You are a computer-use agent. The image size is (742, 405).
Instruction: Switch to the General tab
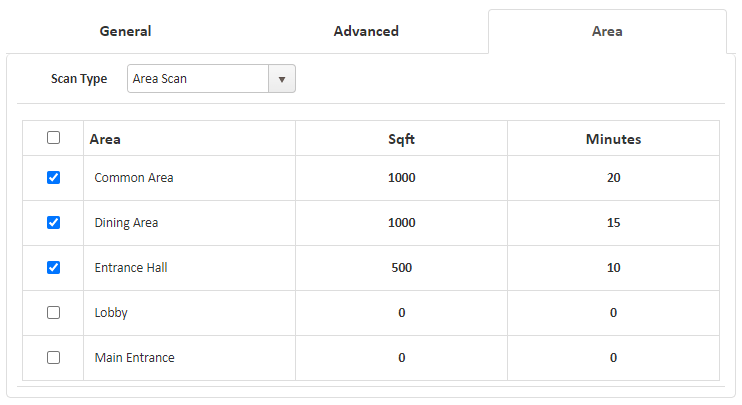(x=125, y=31)
